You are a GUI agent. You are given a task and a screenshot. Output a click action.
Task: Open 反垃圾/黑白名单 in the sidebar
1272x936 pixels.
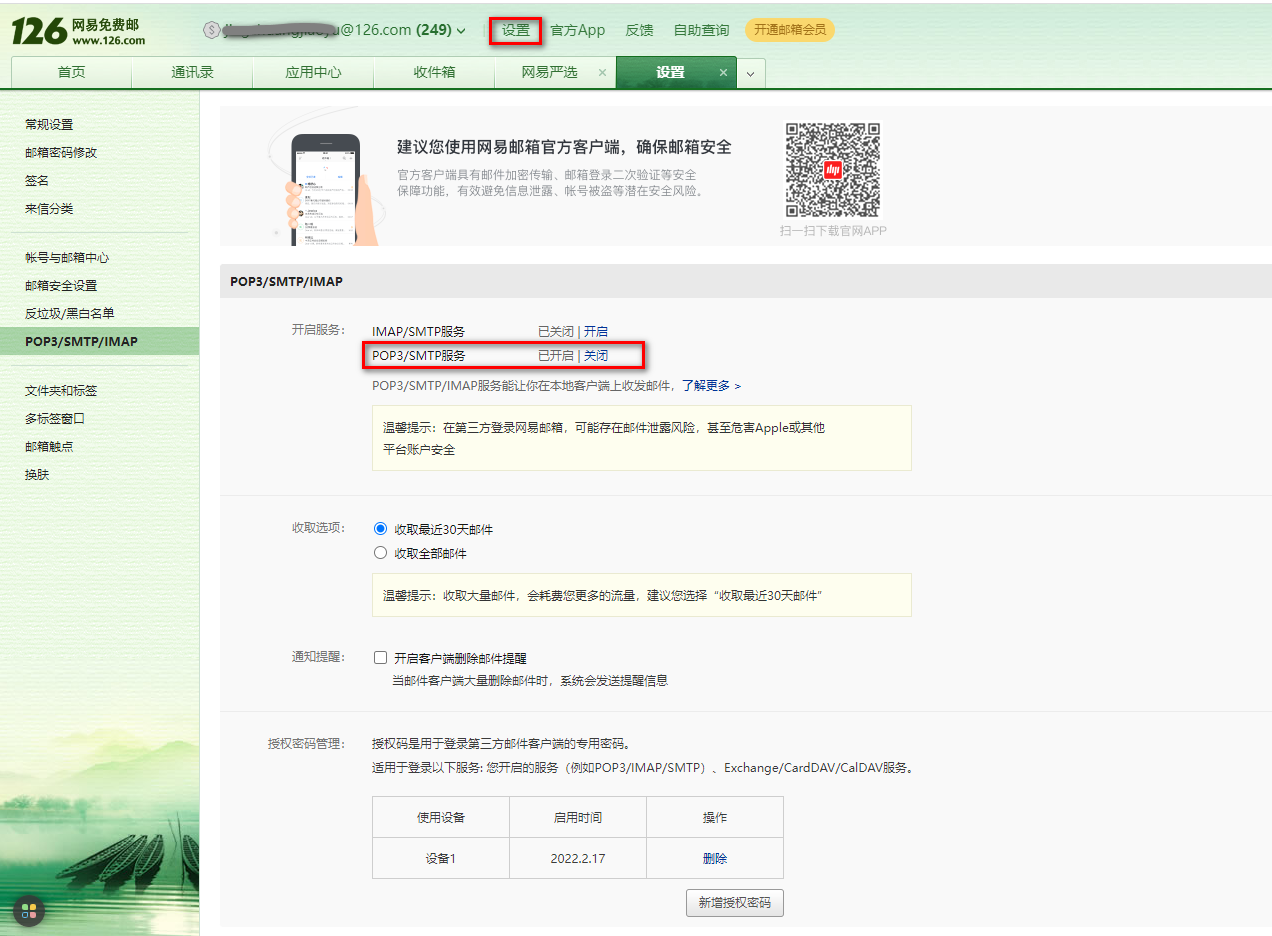[70, 313]
